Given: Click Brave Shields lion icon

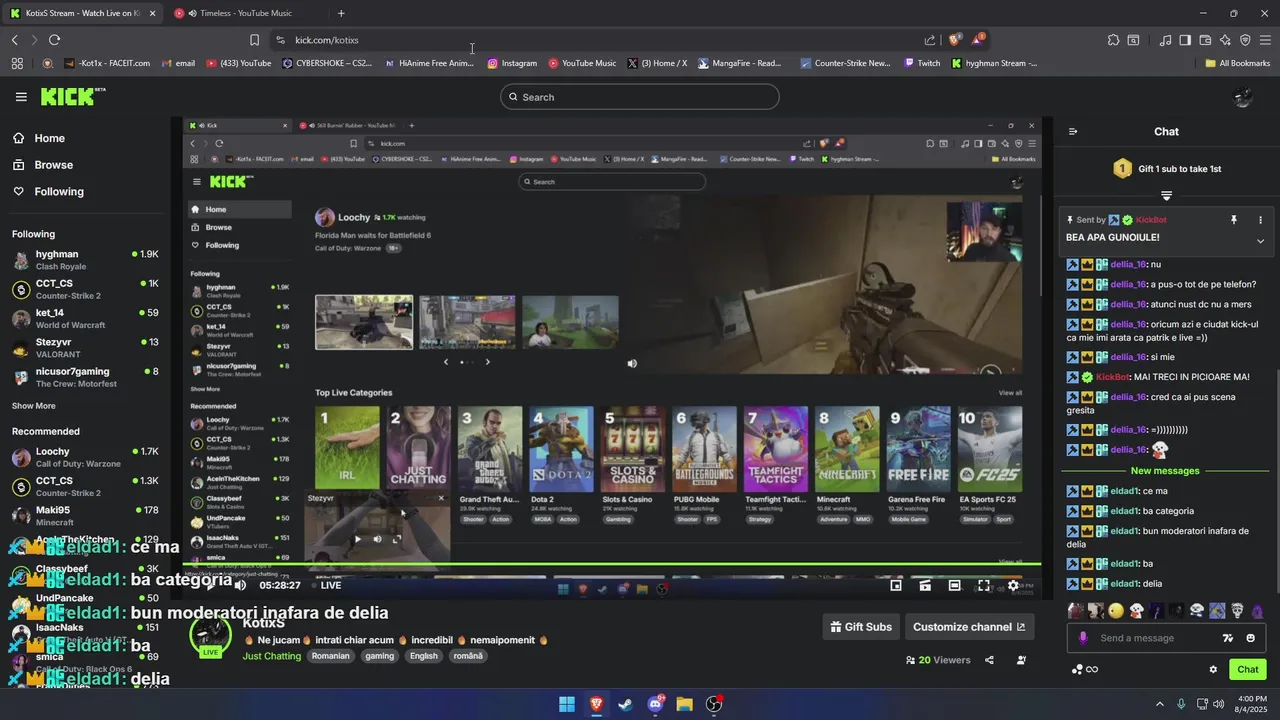Looking at the screenshot, I should 955,39.
